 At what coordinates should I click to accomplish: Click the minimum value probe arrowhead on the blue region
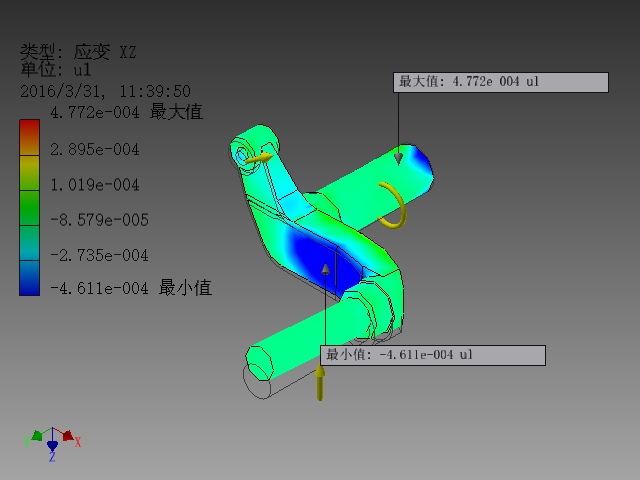click(x=325, y=269)
